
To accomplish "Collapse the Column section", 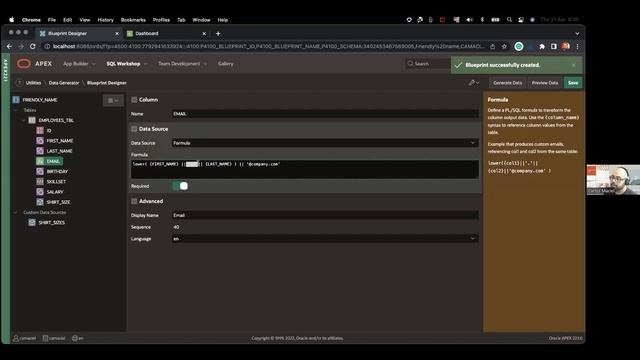I will (134, 100).
